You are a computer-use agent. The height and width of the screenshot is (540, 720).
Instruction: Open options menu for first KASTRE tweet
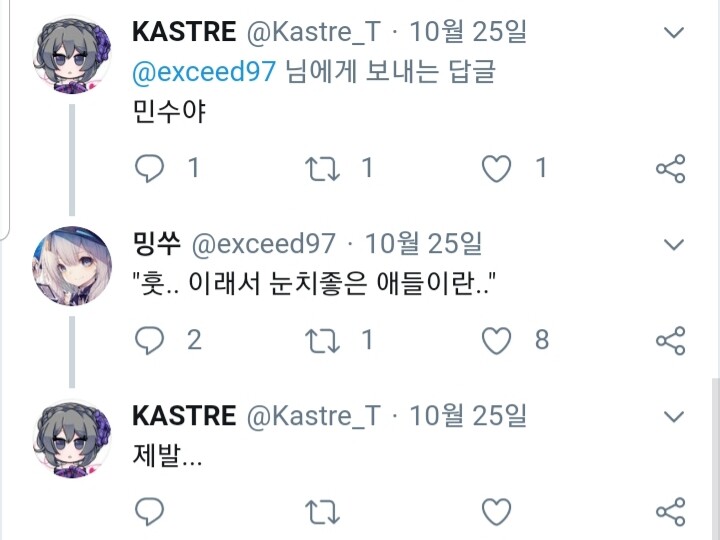[x=674, y=33]
